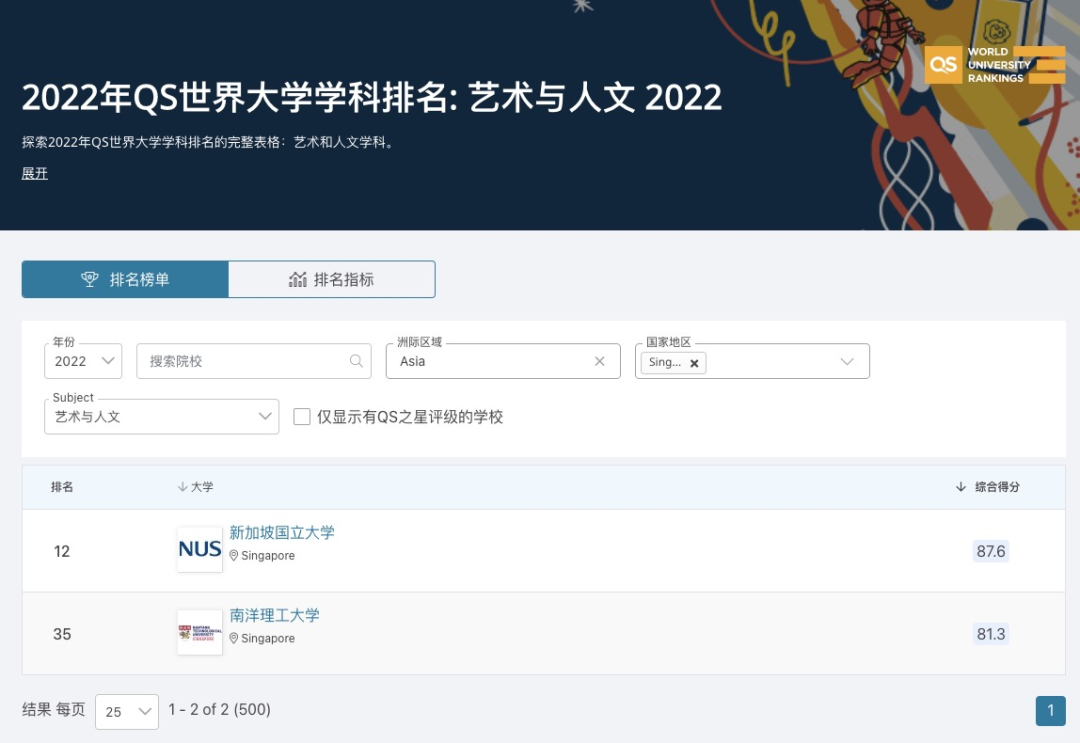The height and width of the screenshot is (743, 1080).
Task: Switch to the 排名指标 tab
Action: coord(331,279)
